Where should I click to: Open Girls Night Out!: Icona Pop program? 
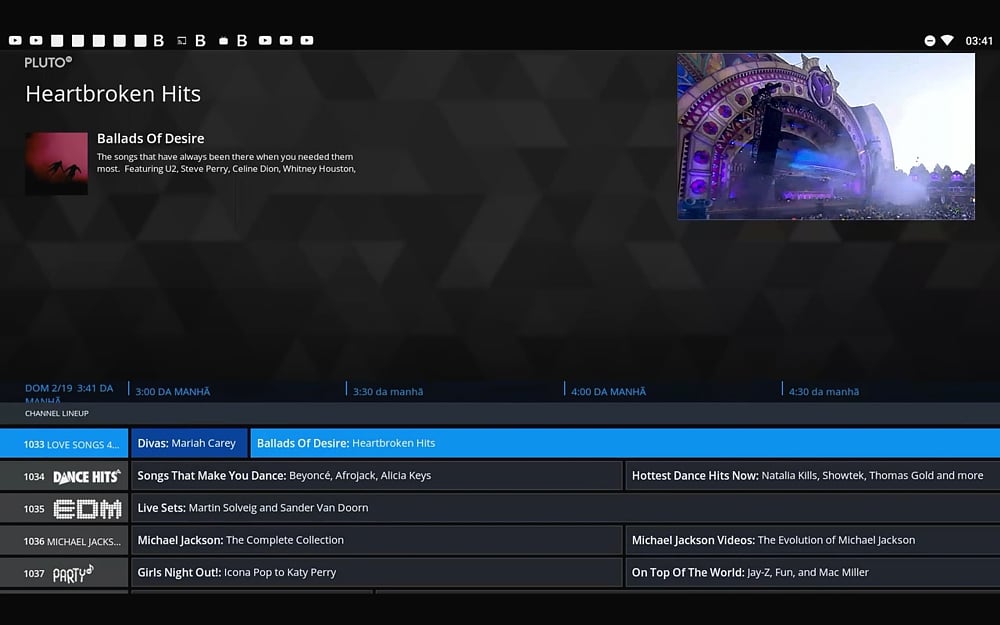pos(376,573)
